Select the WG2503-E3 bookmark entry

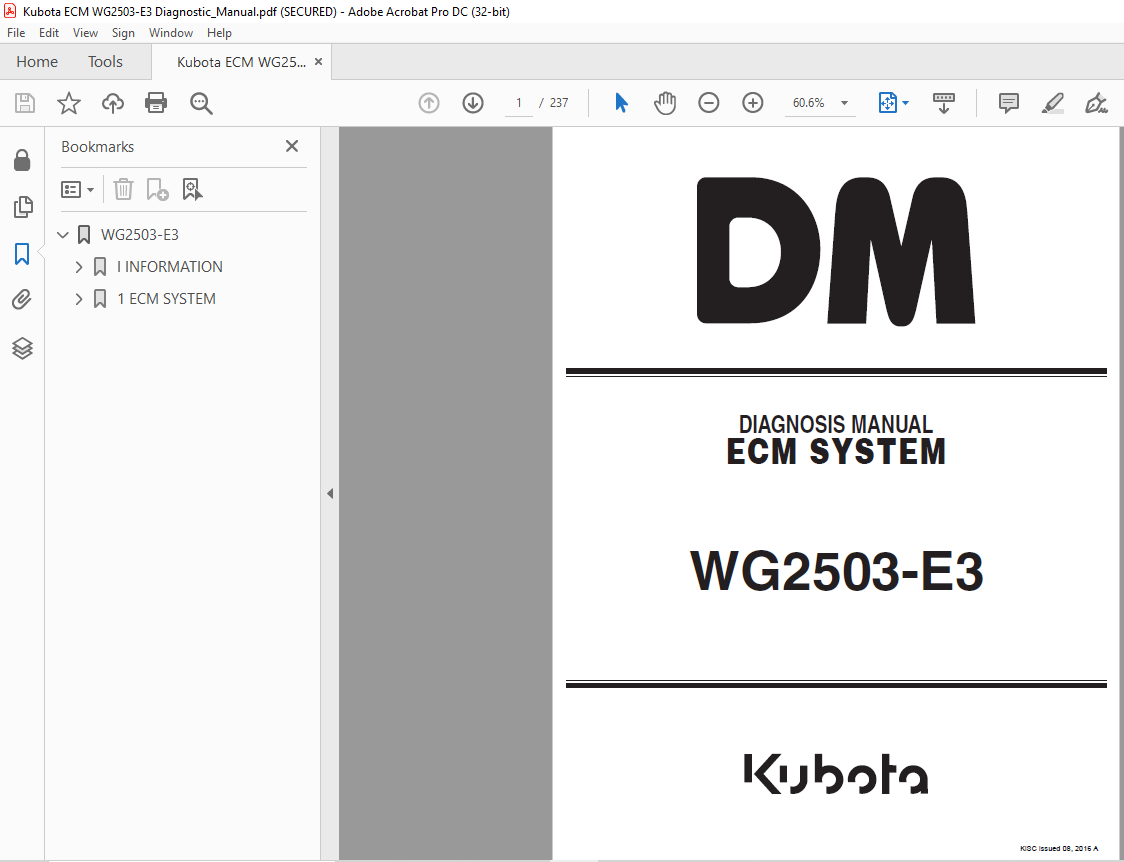(140, 235)
